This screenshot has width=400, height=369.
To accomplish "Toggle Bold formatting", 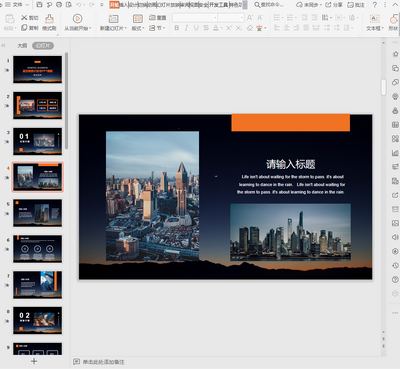I will click(177, 28).
